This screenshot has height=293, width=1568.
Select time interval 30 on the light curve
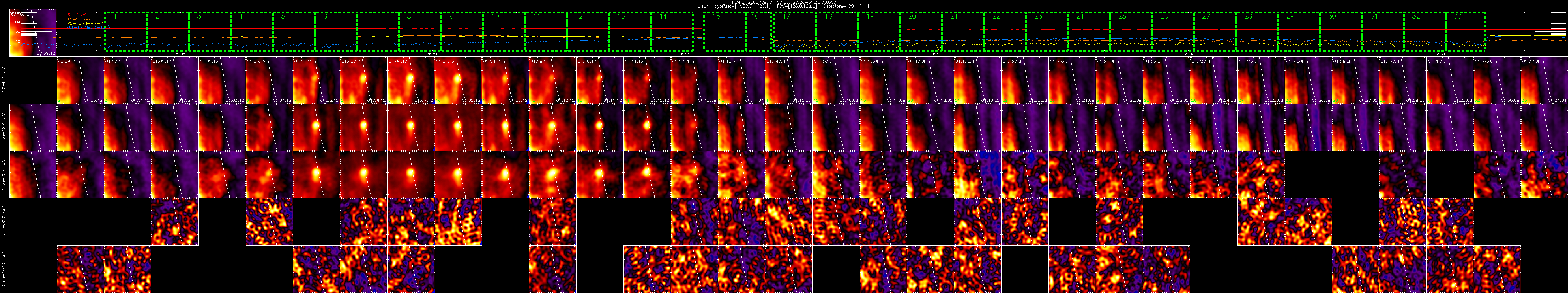(1342, 32)
